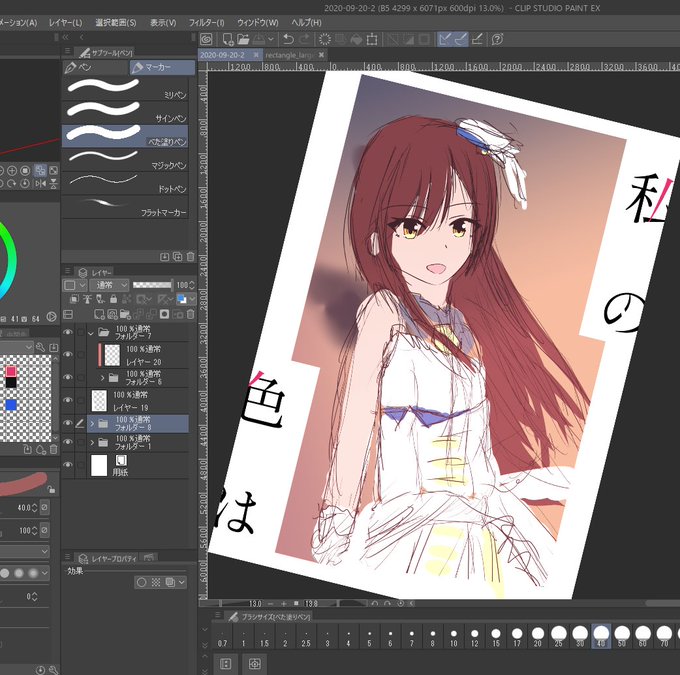This screenshot has height=675, width=680.
Task: Open the blending mode dropdown showing 通常
Action: pyautogui.click(x=109, y=285)
